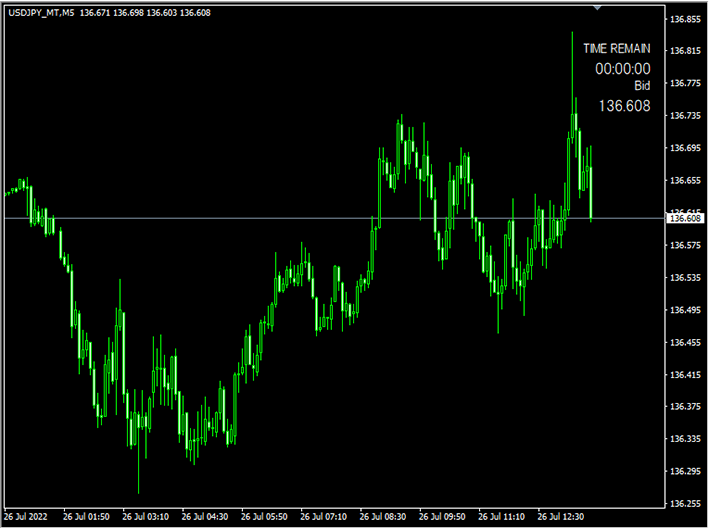Click the 136.575 price scale label
The height and width of the screenshot is (528, 709).
(685, 245)
